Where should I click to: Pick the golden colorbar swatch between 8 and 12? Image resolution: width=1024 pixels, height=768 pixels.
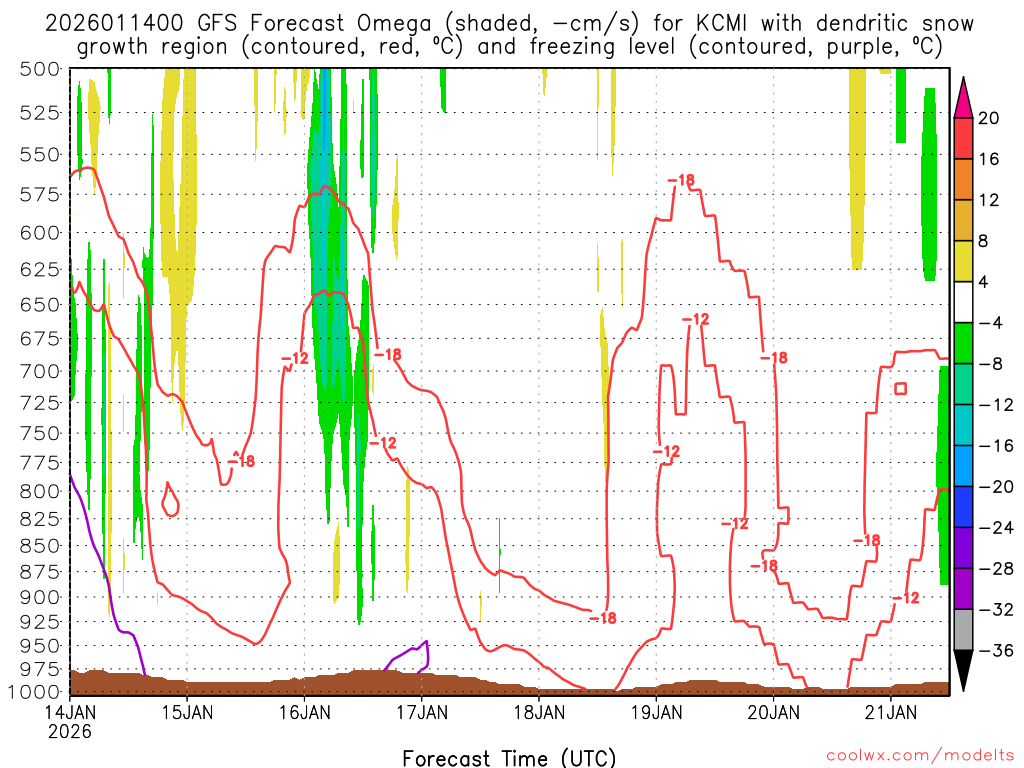pos(963,221)
